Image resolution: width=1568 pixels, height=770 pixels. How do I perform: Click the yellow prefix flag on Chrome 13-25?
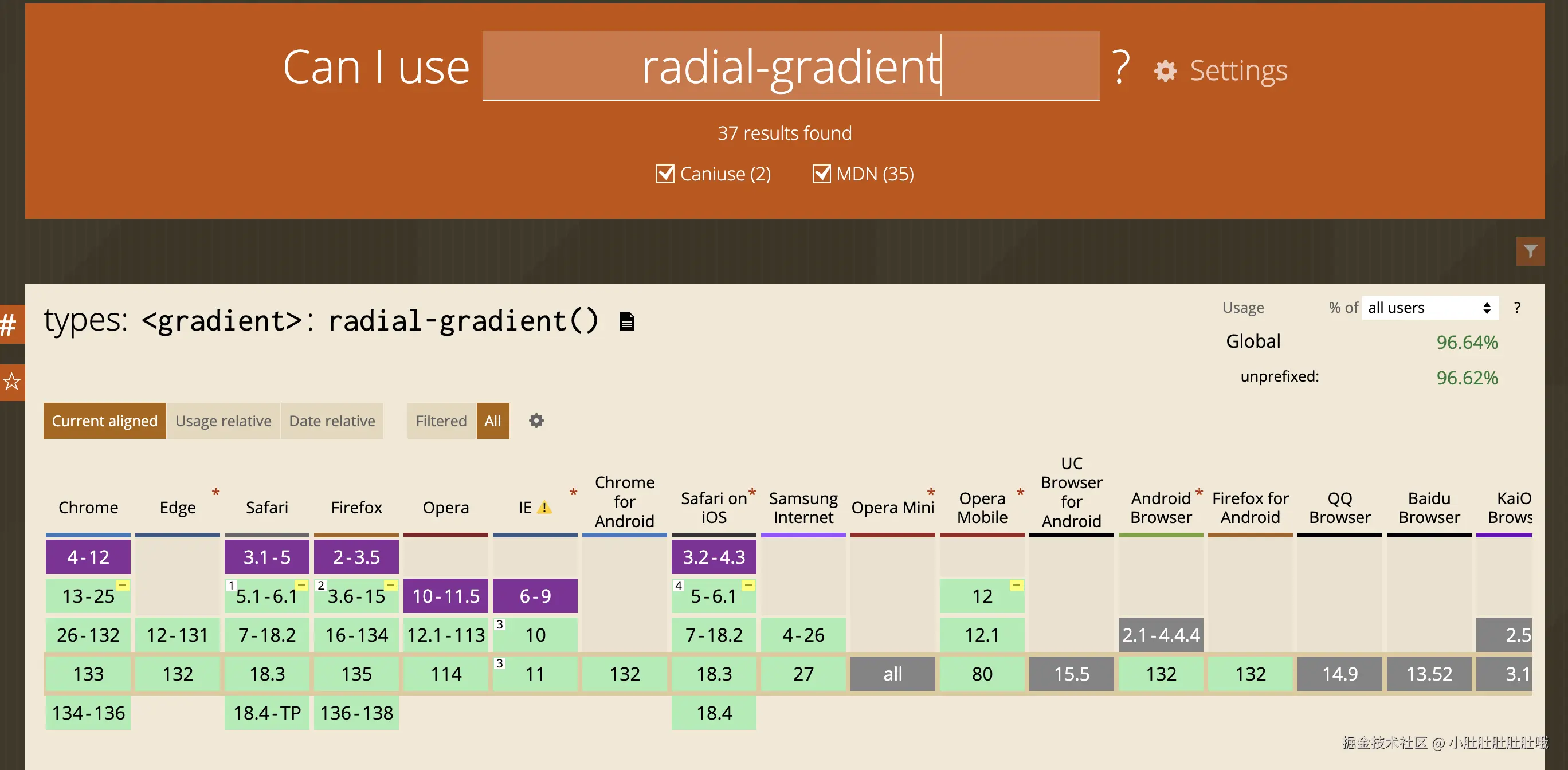(x=122, y=585)
